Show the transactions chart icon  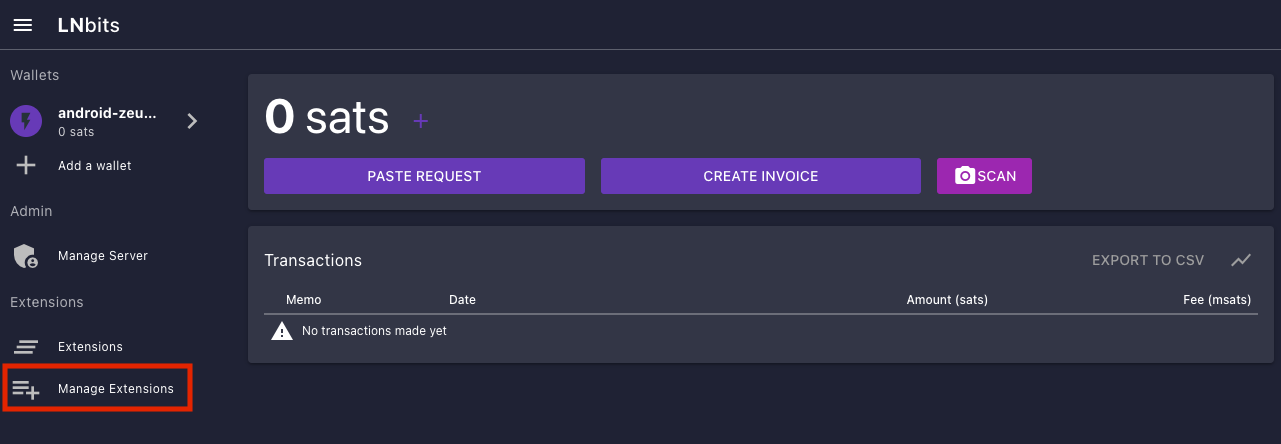coord(1241,260)
